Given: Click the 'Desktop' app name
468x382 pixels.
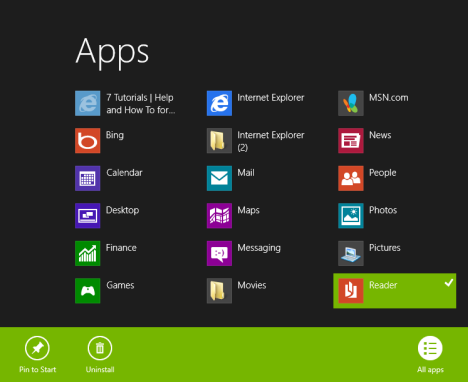Looking at the screenshot, I should tap(122, 210).
